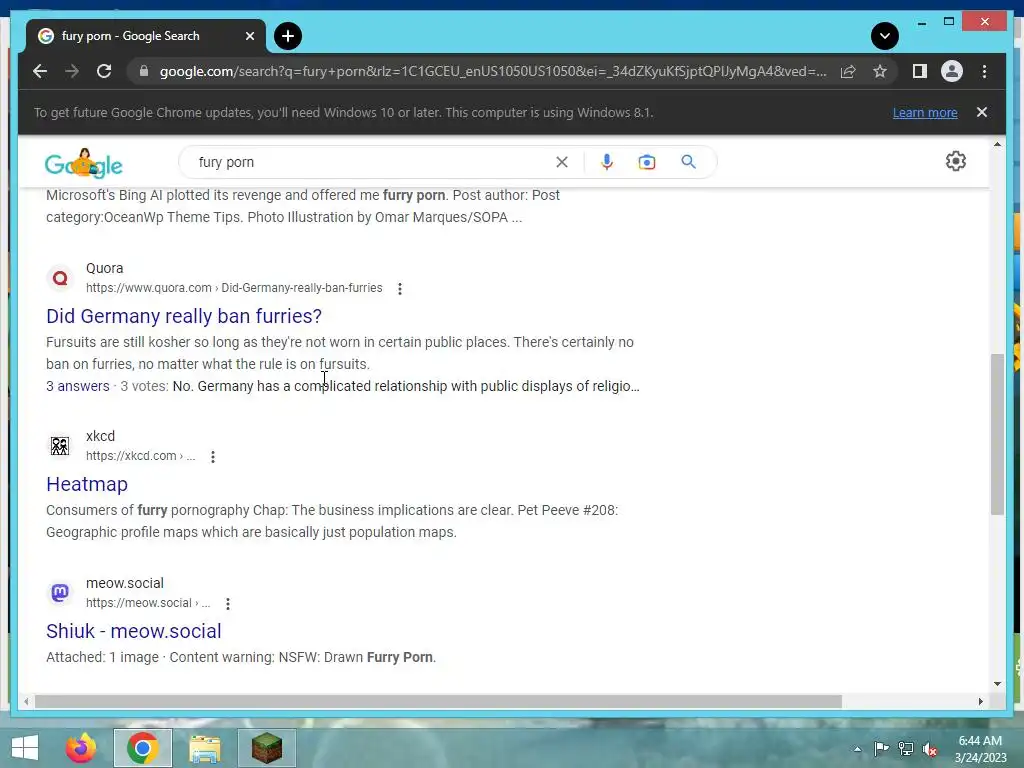Click the muted volume tray icon

tap(930, 749)
